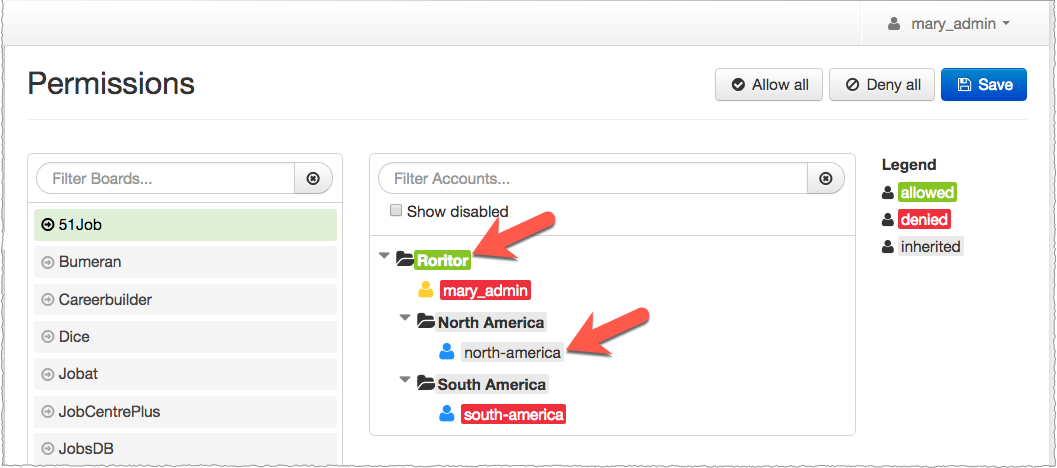Collapse the South America tree node
Image resolution: width=1057 pixels, height=468 pixels.
405,381
